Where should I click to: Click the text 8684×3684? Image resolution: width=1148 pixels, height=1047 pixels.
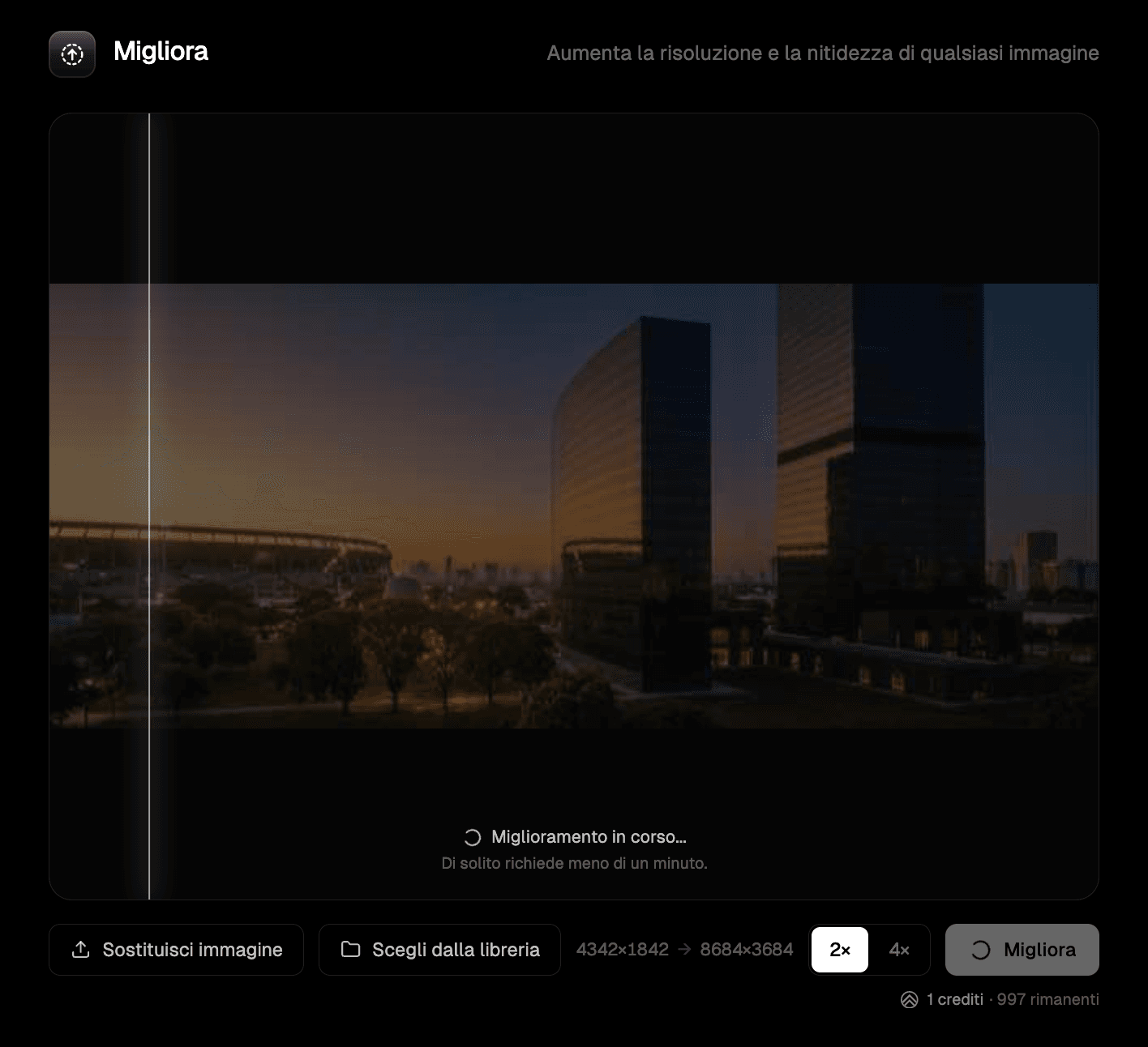[x=747, y=950]
